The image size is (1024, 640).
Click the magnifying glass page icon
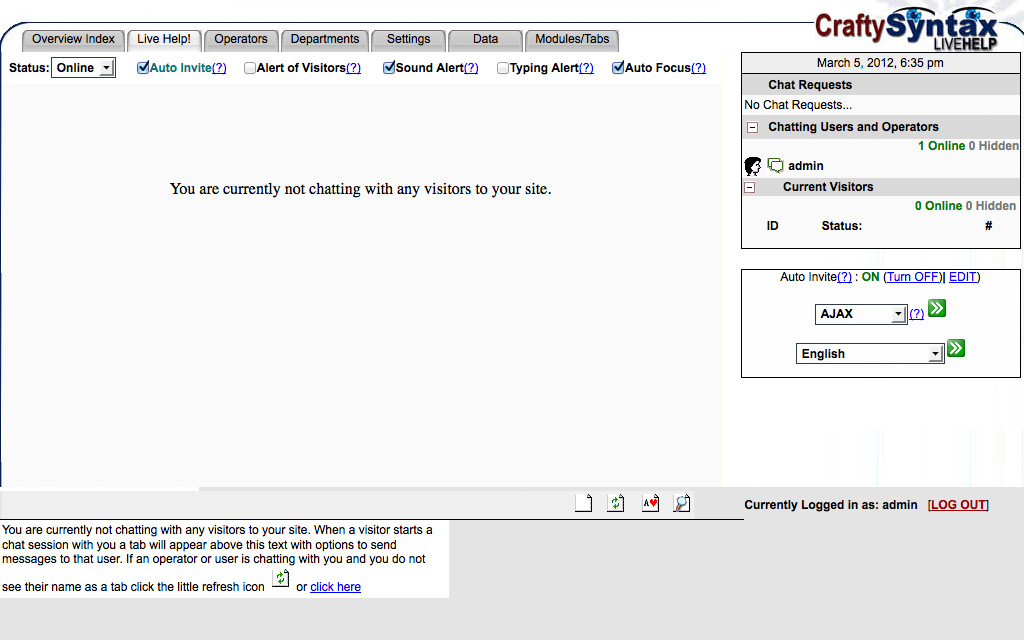tap(682, 503)
